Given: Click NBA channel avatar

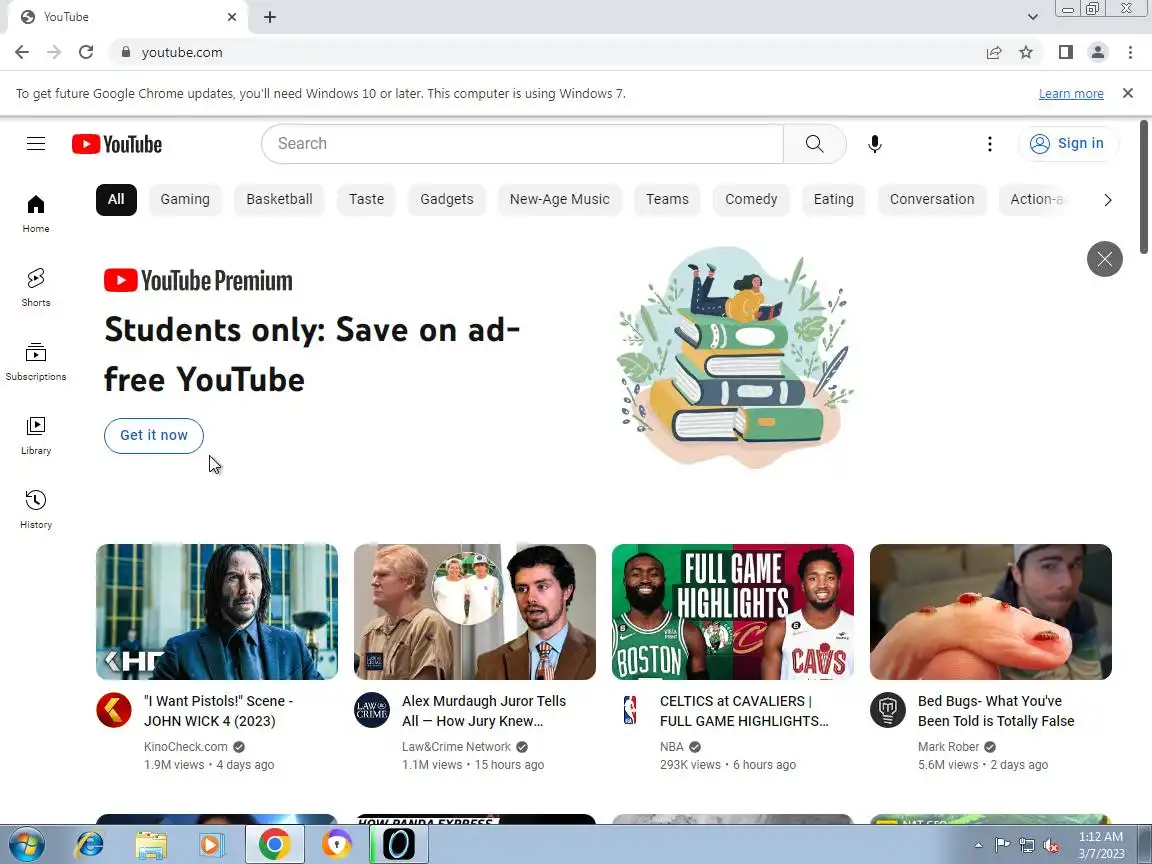Looking at the screenshot, I should (x=630, y=710).
